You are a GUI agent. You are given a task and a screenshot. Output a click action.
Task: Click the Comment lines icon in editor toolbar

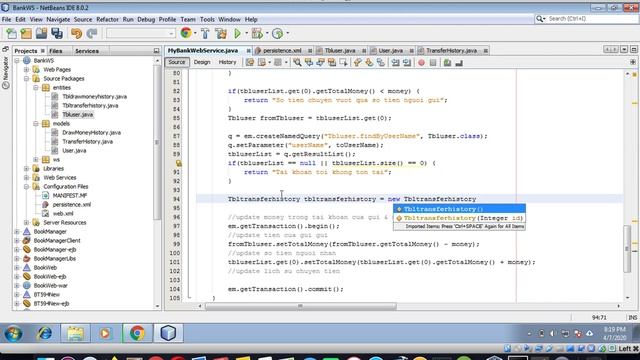[447, 62]
